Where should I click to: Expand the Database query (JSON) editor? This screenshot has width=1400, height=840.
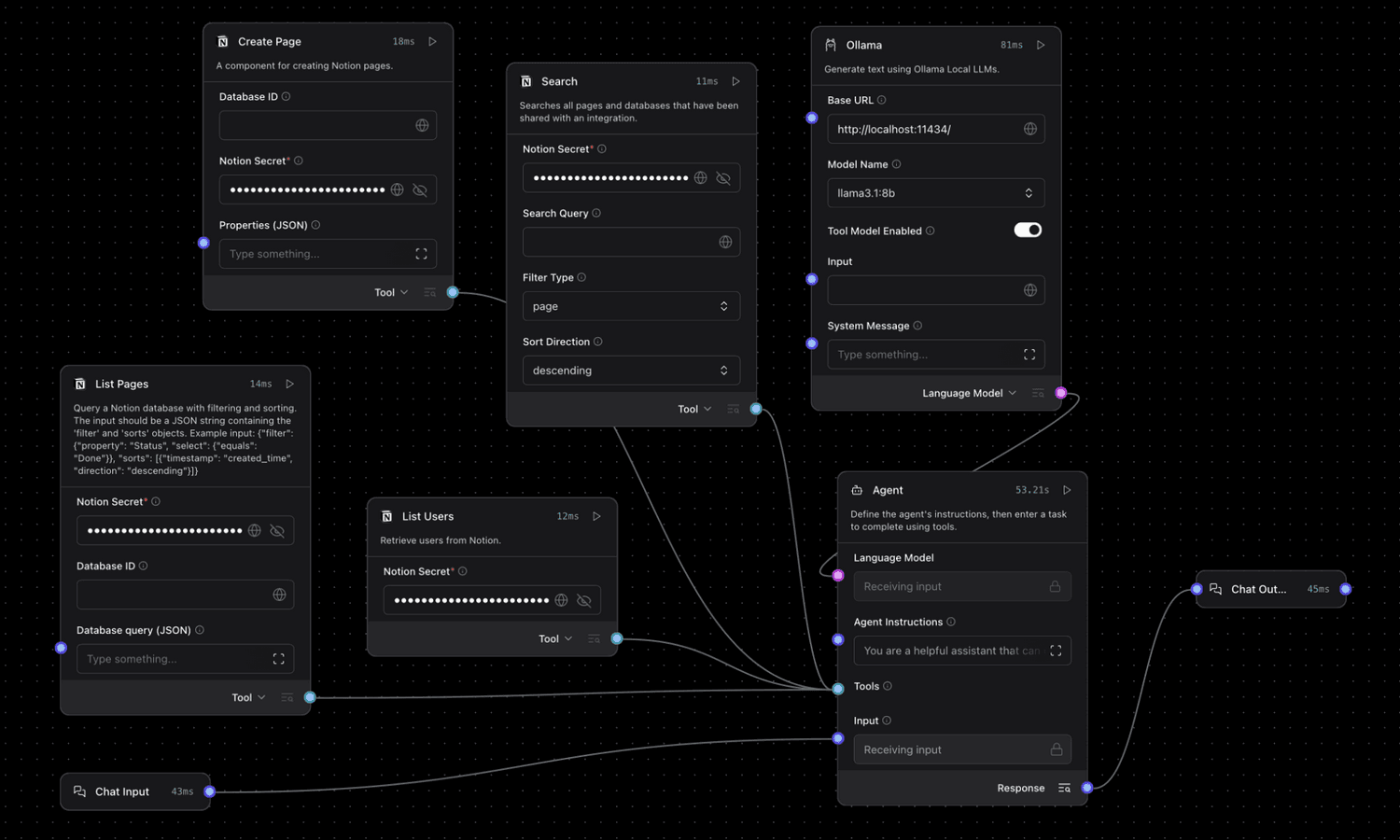click(x=278, y=659)
